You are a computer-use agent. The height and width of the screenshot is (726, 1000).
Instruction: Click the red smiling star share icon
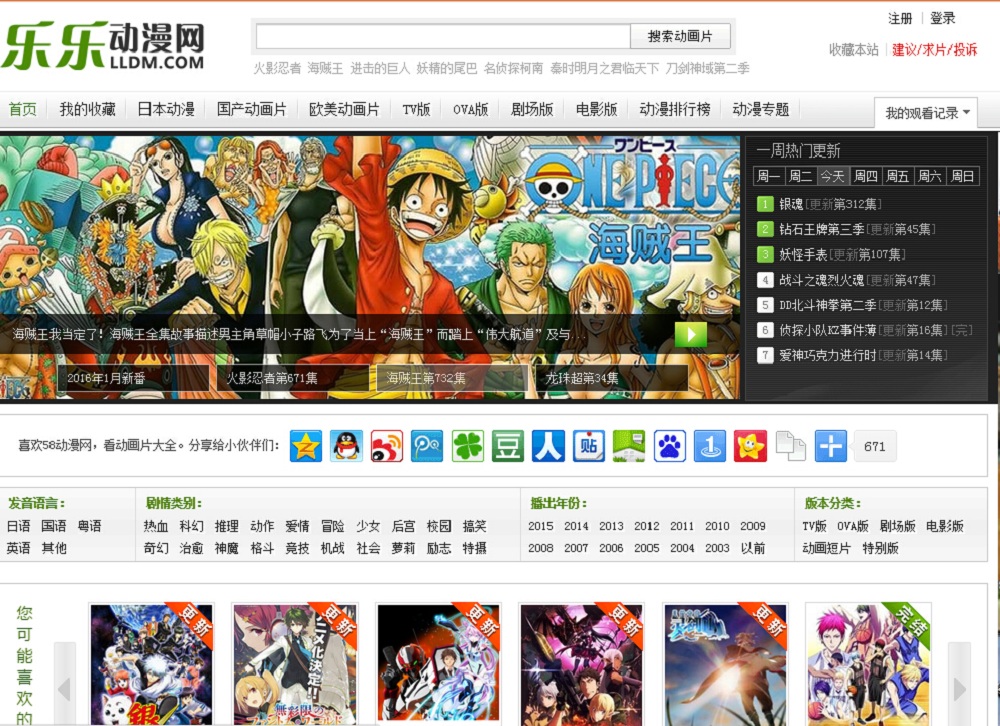[x=751, y=445]
